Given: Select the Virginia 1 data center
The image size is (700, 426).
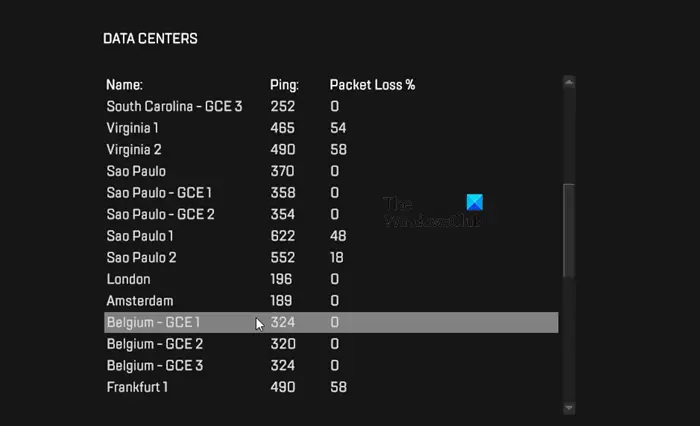Looking at the screenshot, I should click(x=331, y=128).
